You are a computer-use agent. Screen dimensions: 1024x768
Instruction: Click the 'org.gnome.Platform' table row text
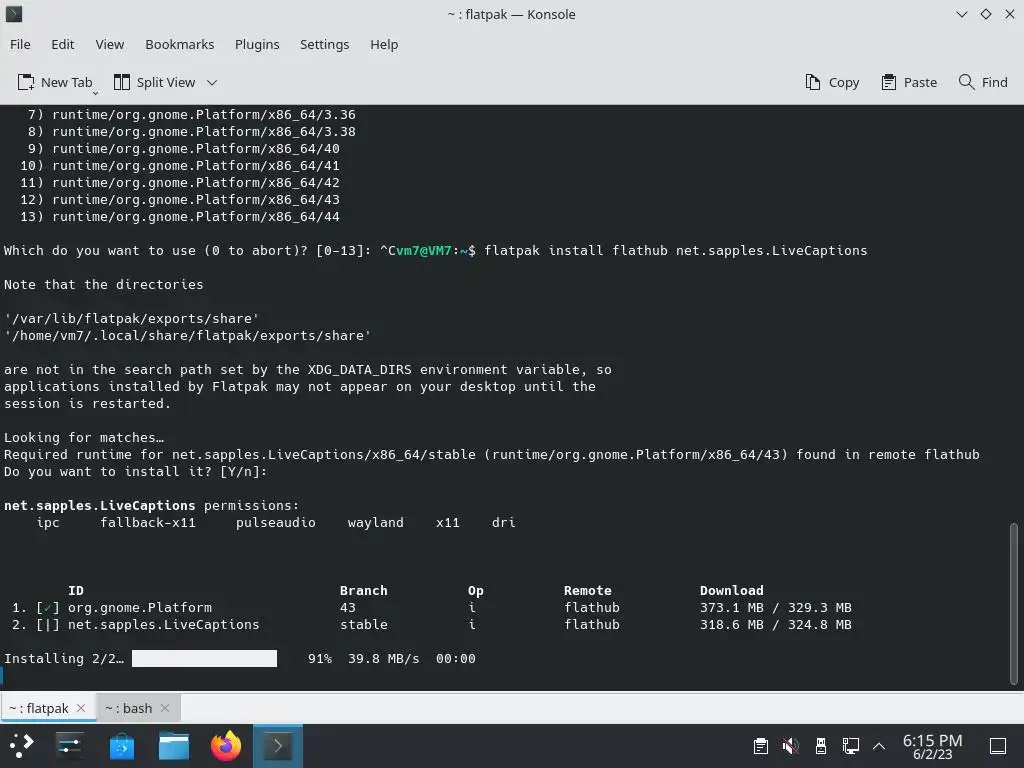[140, 607]
